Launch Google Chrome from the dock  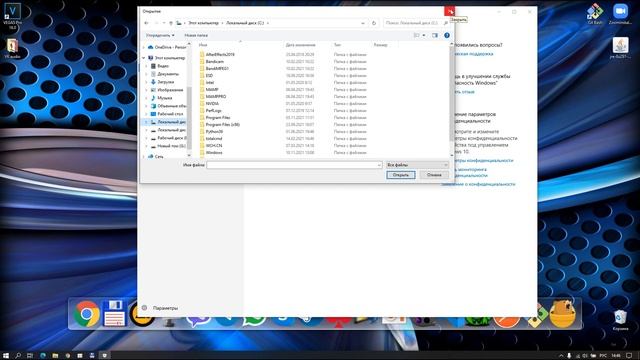coord(87,314)
